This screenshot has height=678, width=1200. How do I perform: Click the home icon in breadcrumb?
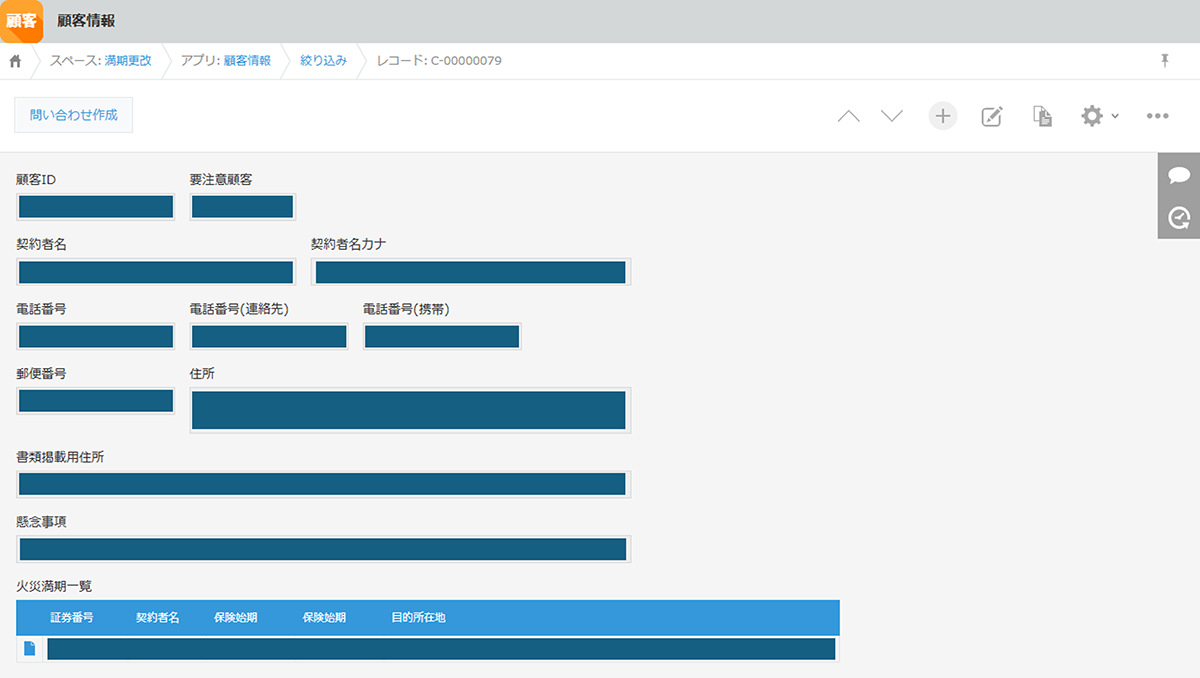tap(15, 61)
